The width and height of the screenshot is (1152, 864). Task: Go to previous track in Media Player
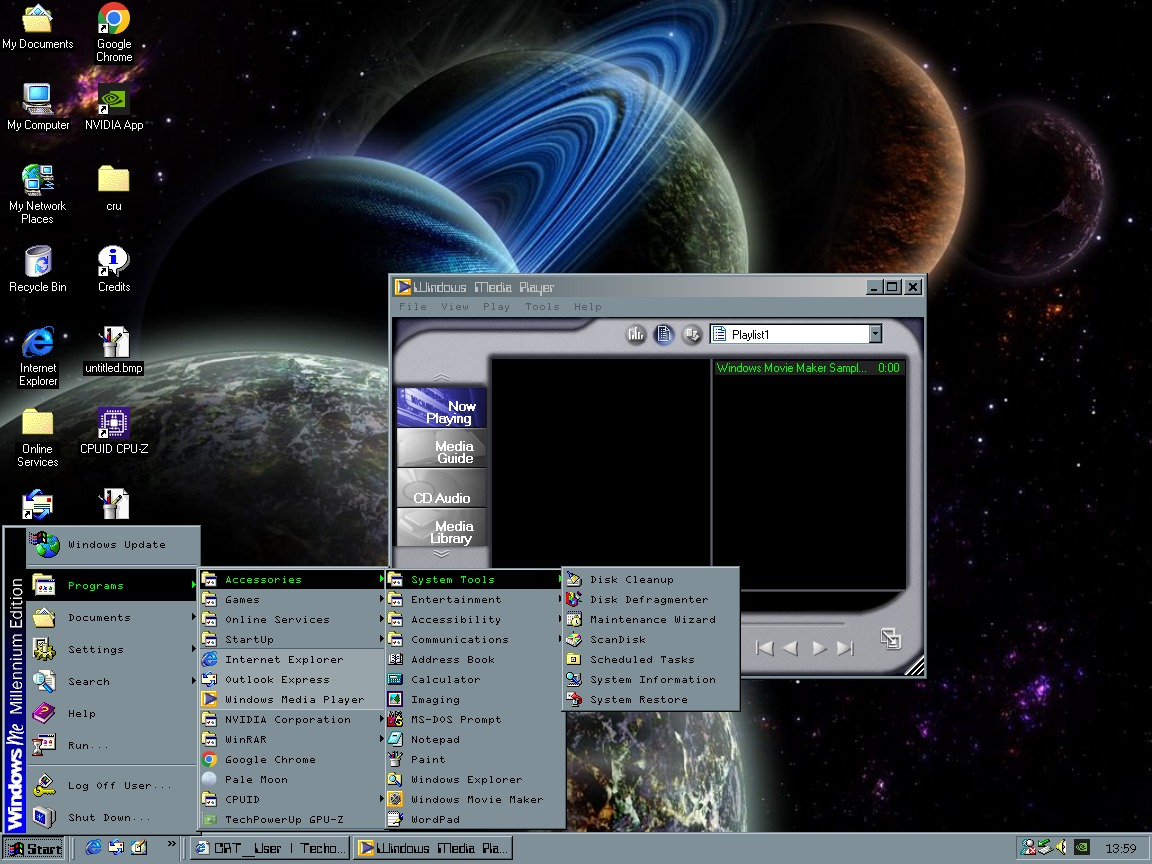764,648
